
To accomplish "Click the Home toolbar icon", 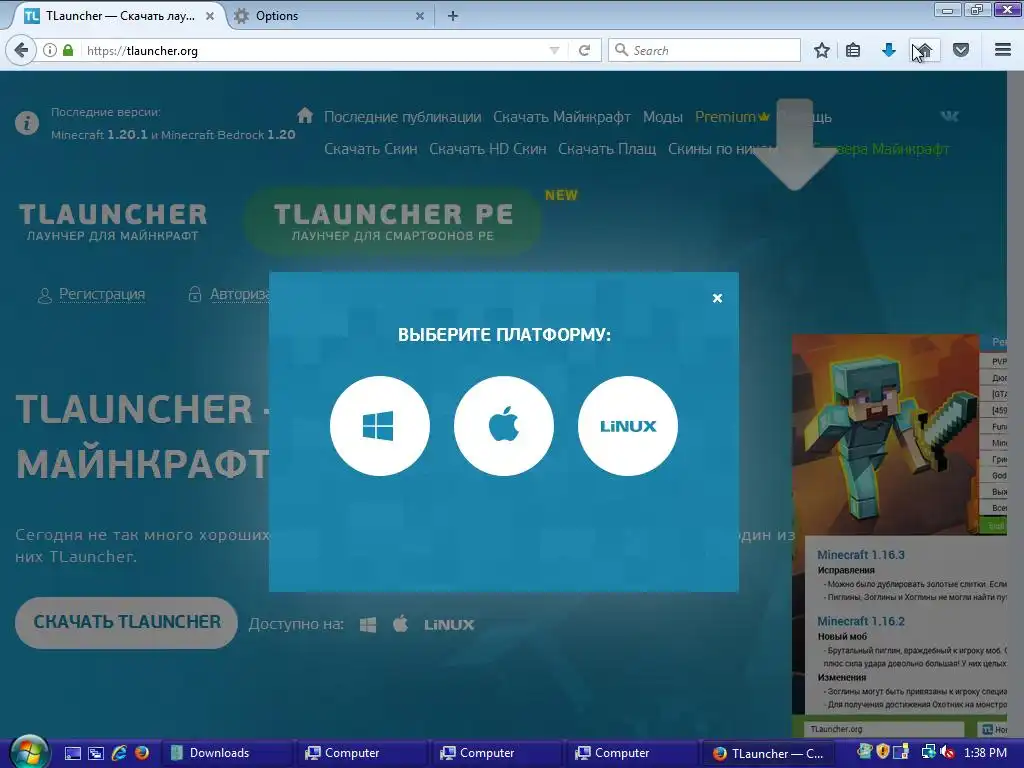I will (x=923, y=50).
